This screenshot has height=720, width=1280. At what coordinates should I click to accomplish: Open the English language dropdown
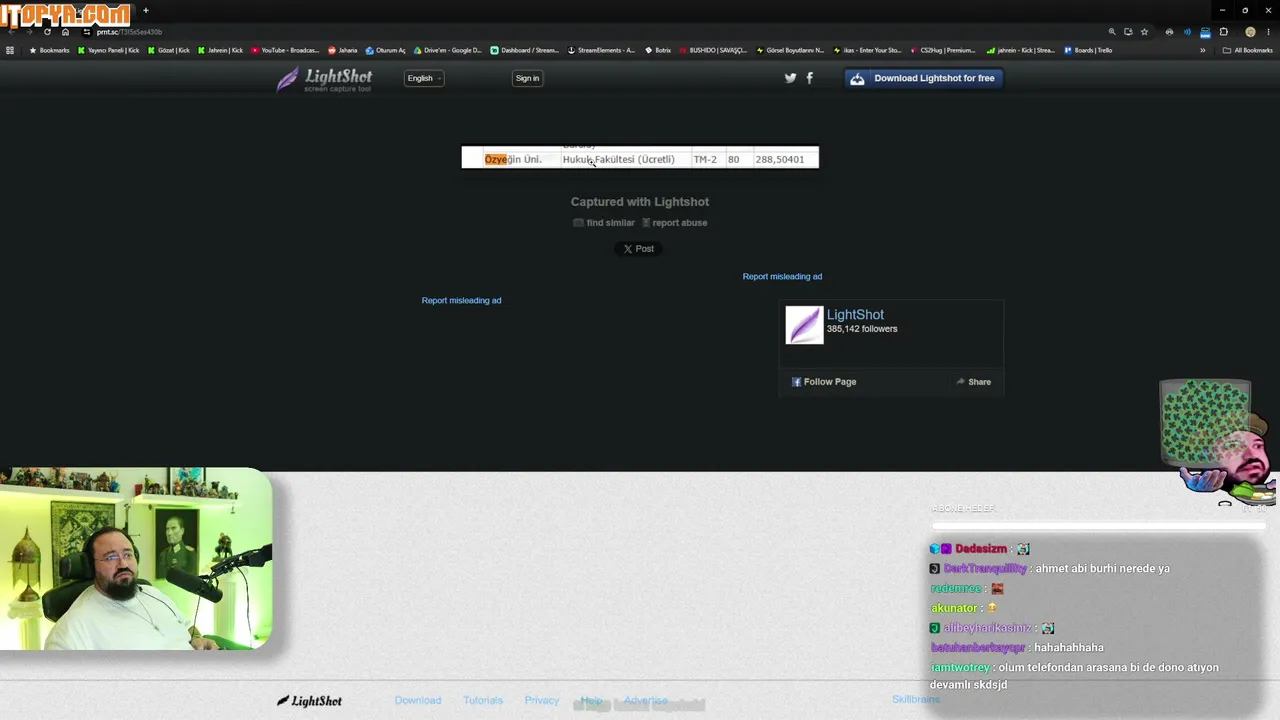click(x=424, y=78)
